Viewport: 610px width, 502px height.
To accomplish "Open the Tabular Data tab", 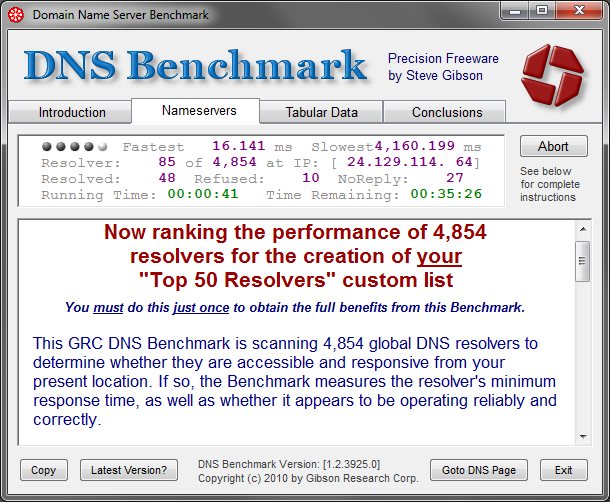I will tap(321, 112).
